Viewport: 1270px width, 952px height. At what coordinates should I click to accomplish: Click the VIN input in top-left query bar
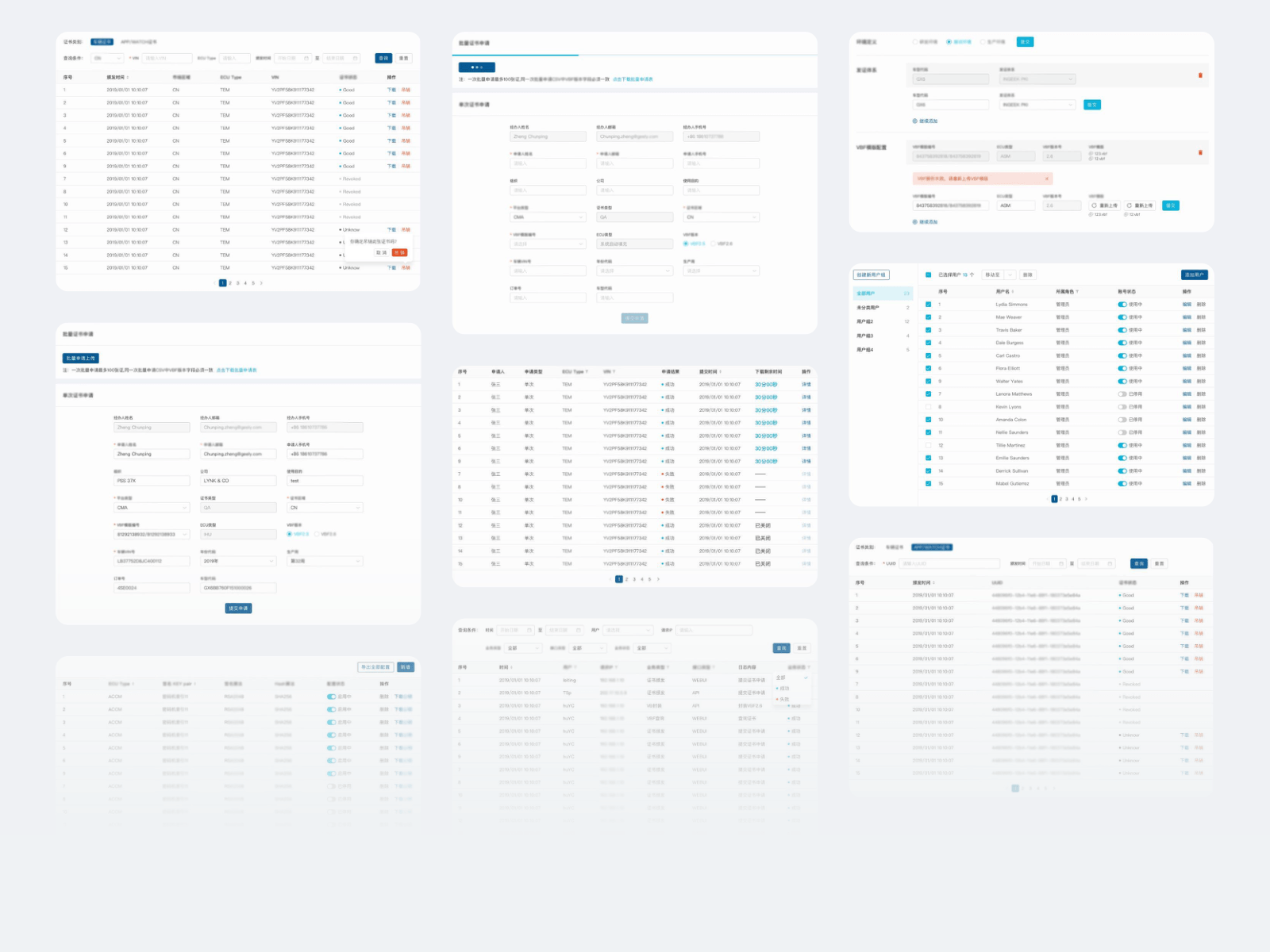pos(167,58)
